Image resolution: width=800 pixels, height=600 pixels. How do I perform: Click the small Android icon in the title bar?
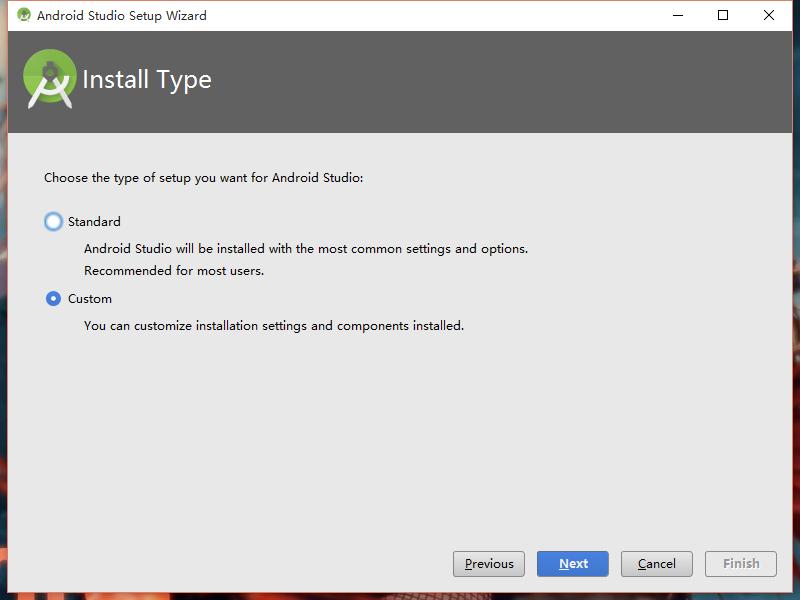pyautogui.click(x=24, y=16)
